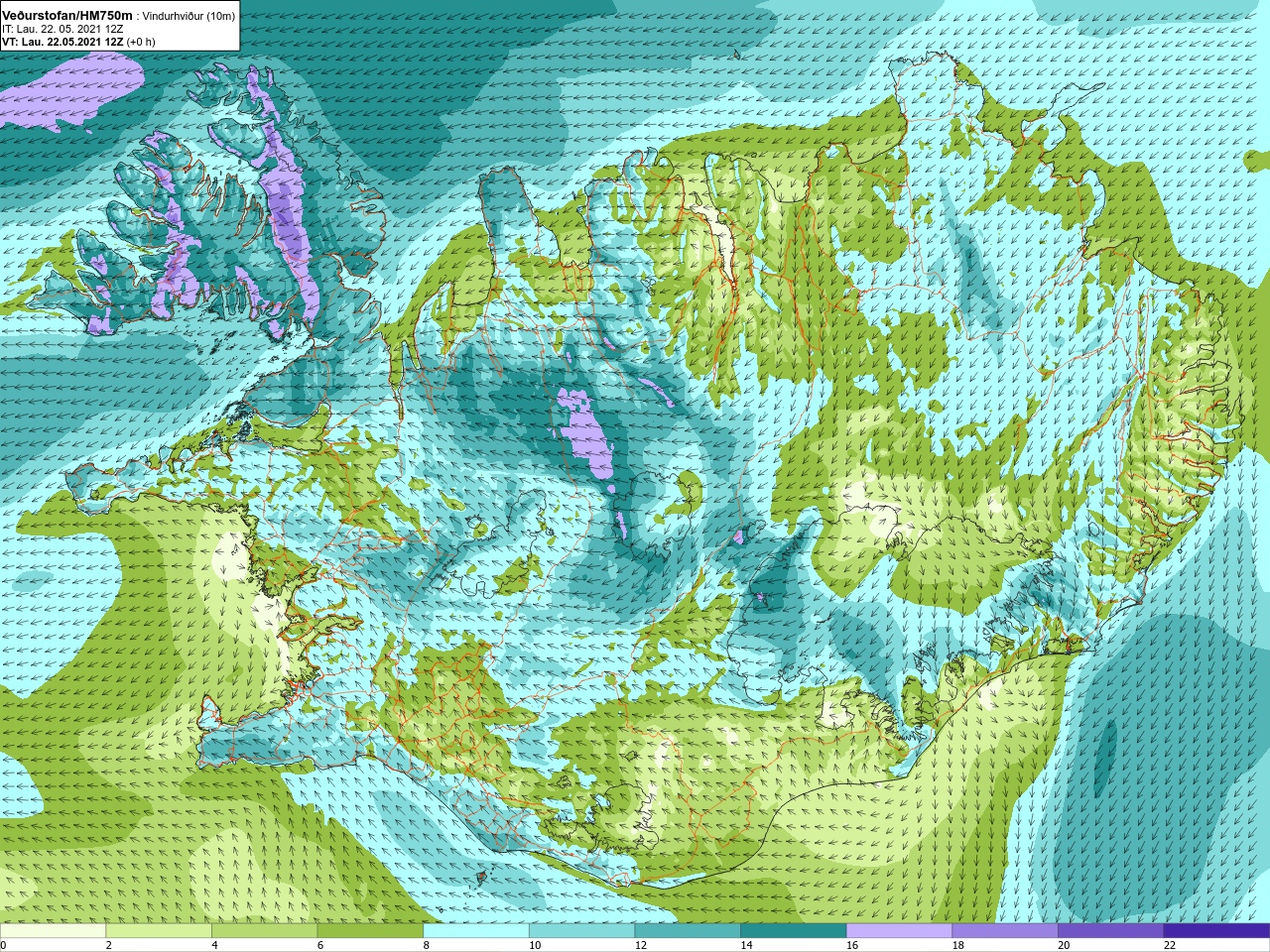Click the scale value '20' label
The image size is (1270, 952).
point(1064,946)
